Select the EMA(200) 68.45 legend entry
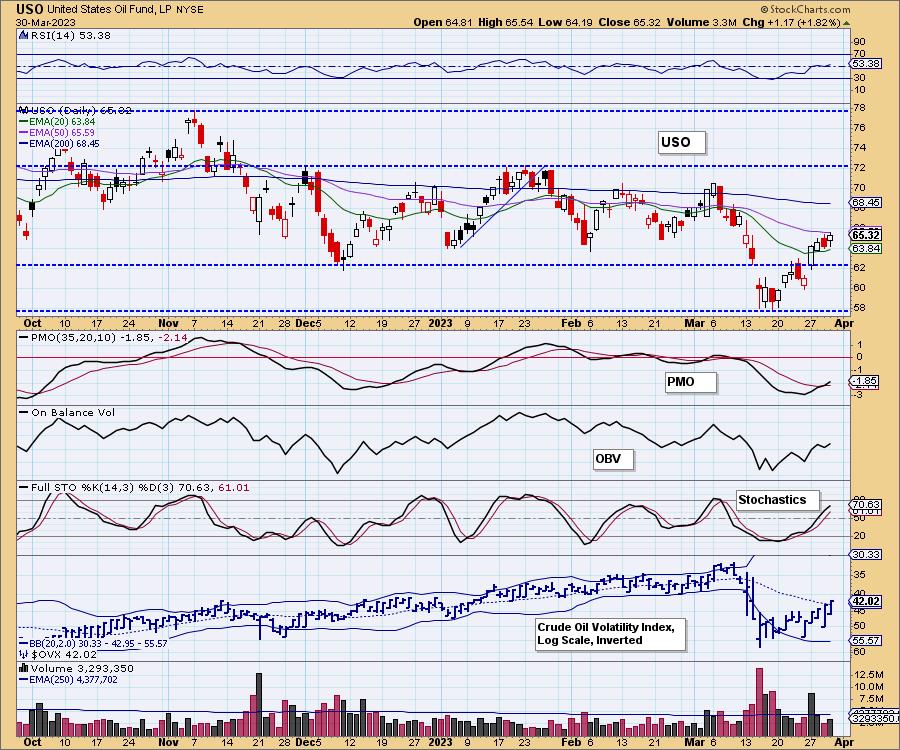The height and width of the screenshot is (750, 900). pyautogui.click(x=60, y=143)
